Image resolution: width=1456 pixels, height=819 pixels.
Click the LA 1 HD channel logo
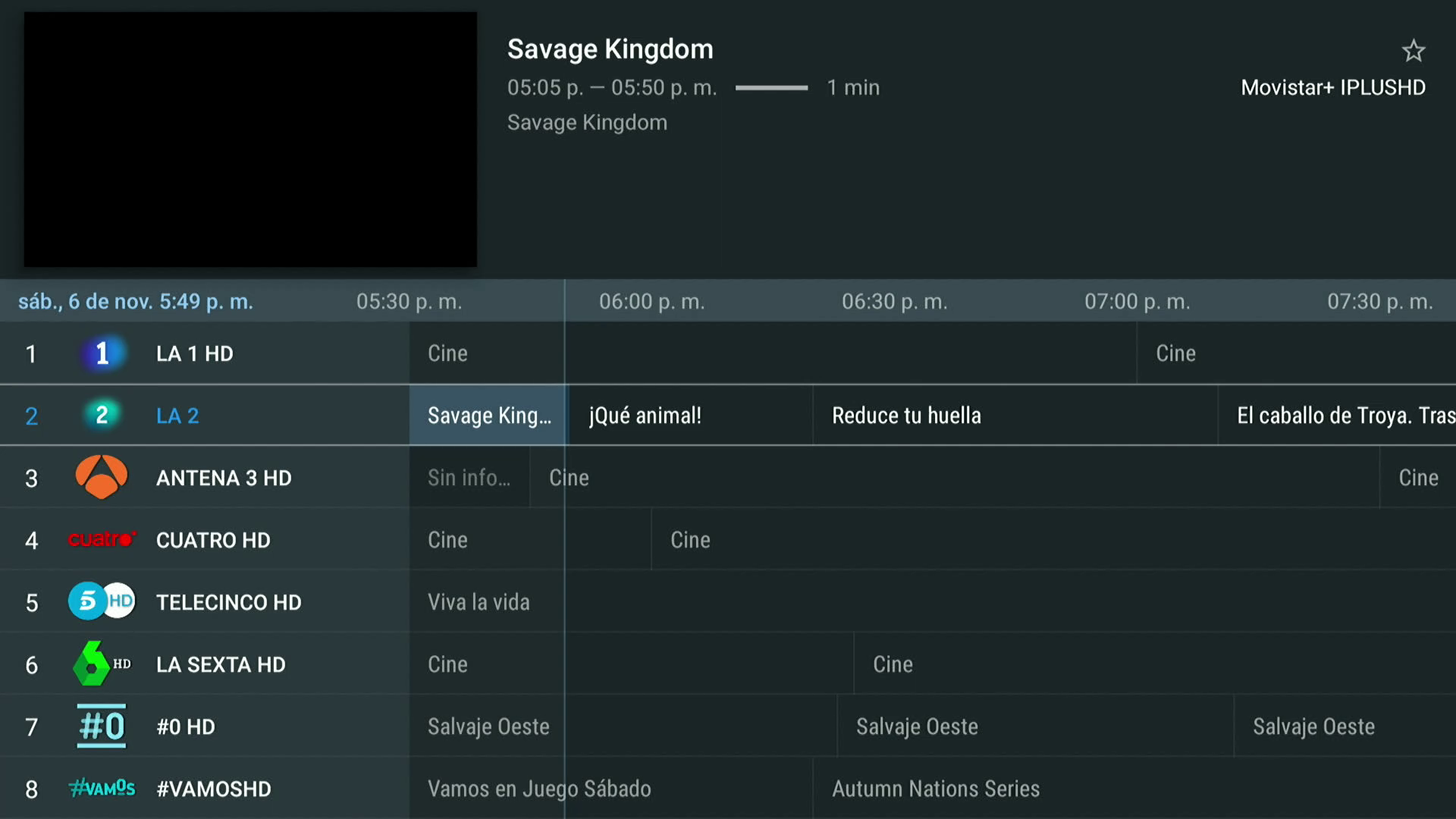(x=102, y=353)
